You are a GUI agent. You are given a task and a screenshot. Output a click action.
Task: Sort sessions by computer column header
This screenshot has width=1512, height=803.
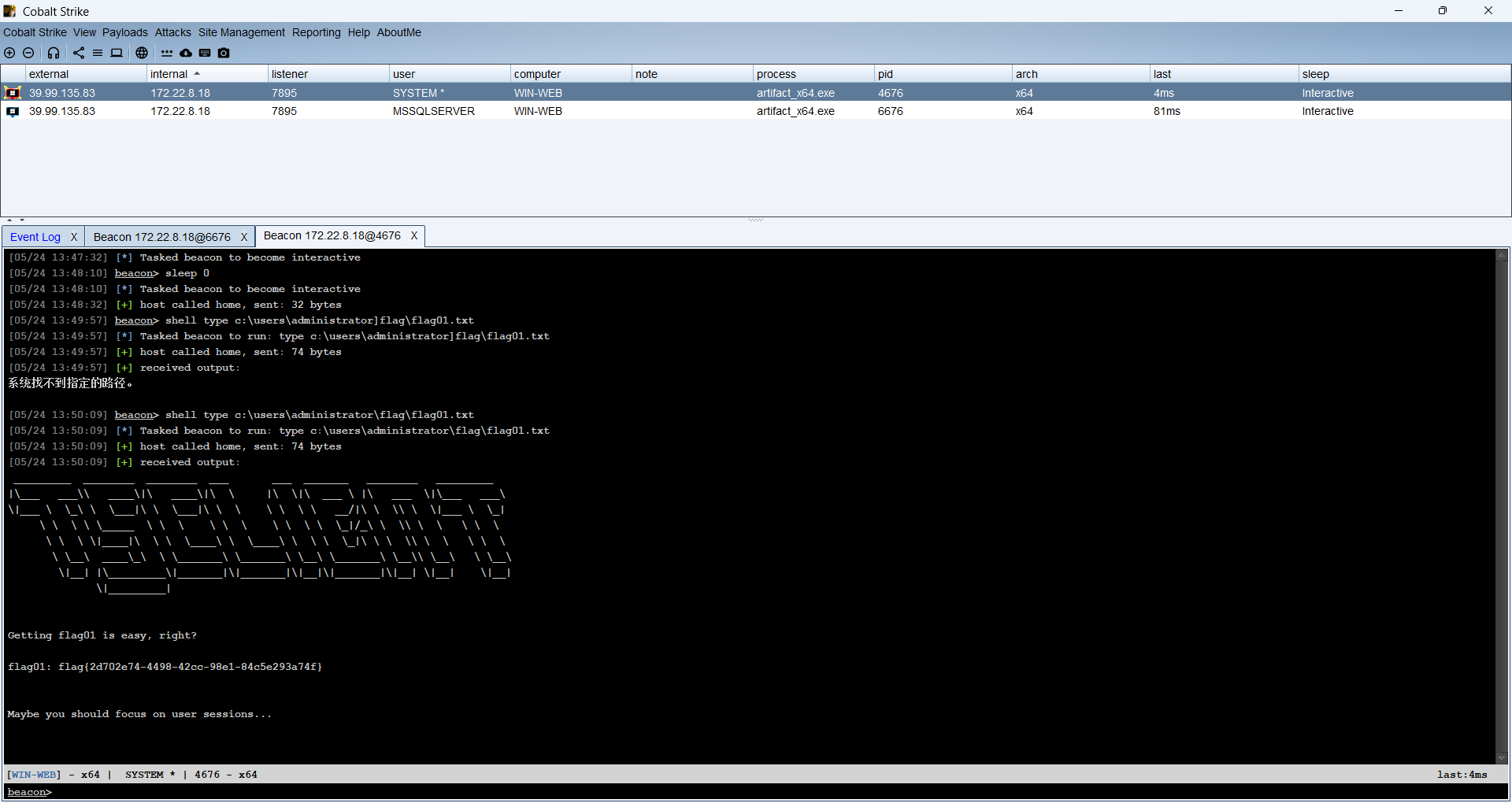571,74
